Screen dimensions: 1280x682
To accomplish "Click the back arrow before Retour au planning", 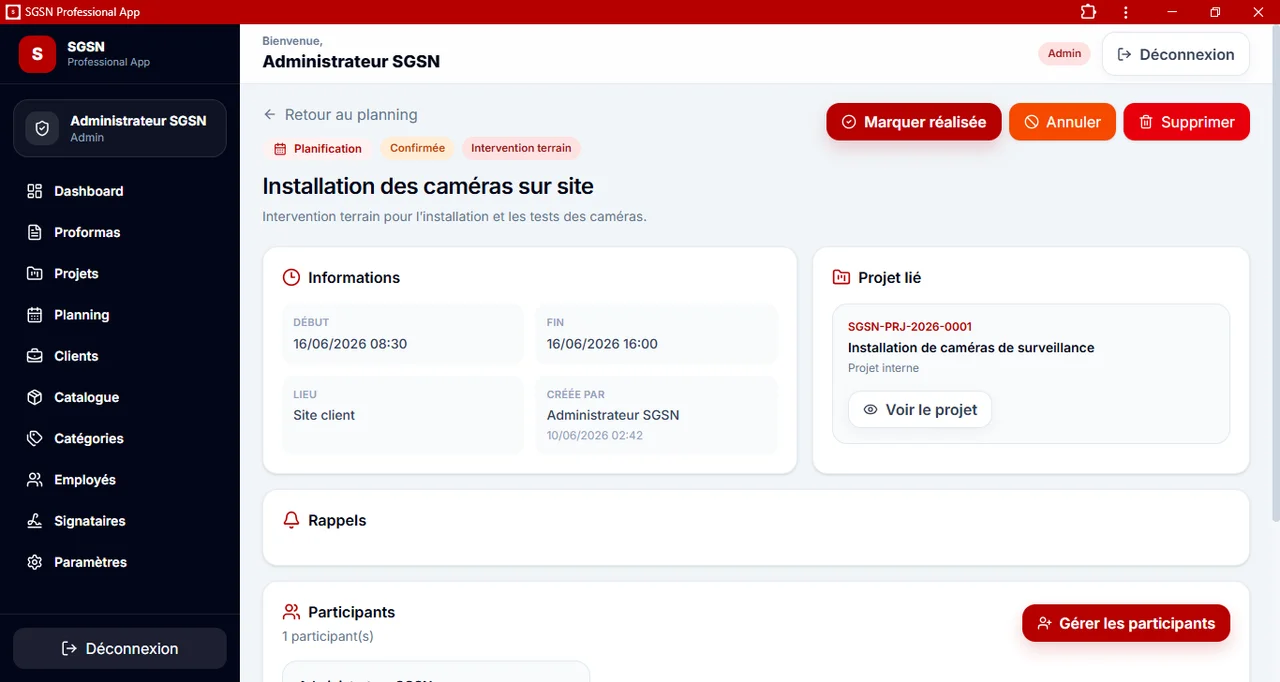I will 270,115.
